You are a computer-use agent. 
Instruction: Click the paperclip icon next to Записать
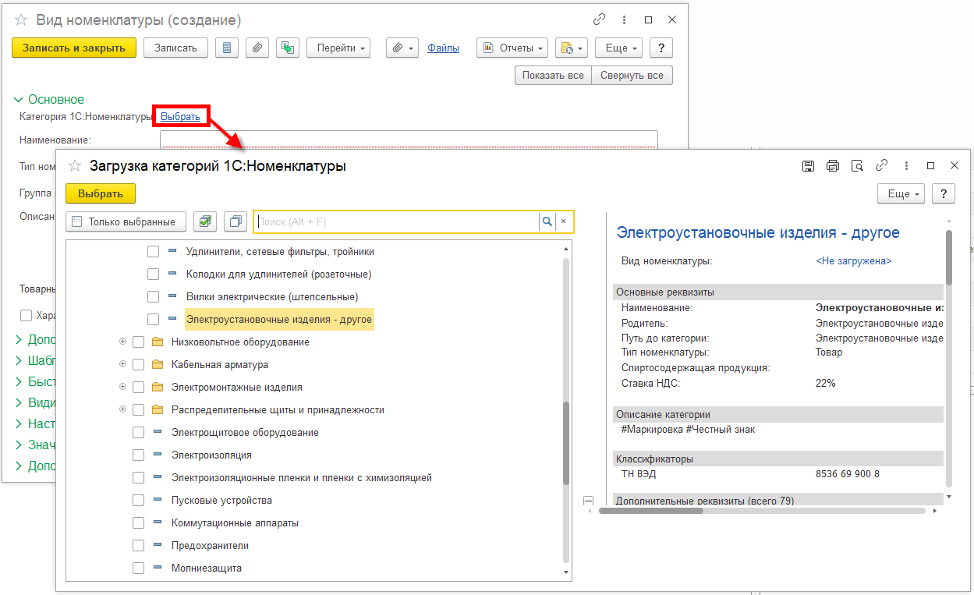tap(257, 48)
